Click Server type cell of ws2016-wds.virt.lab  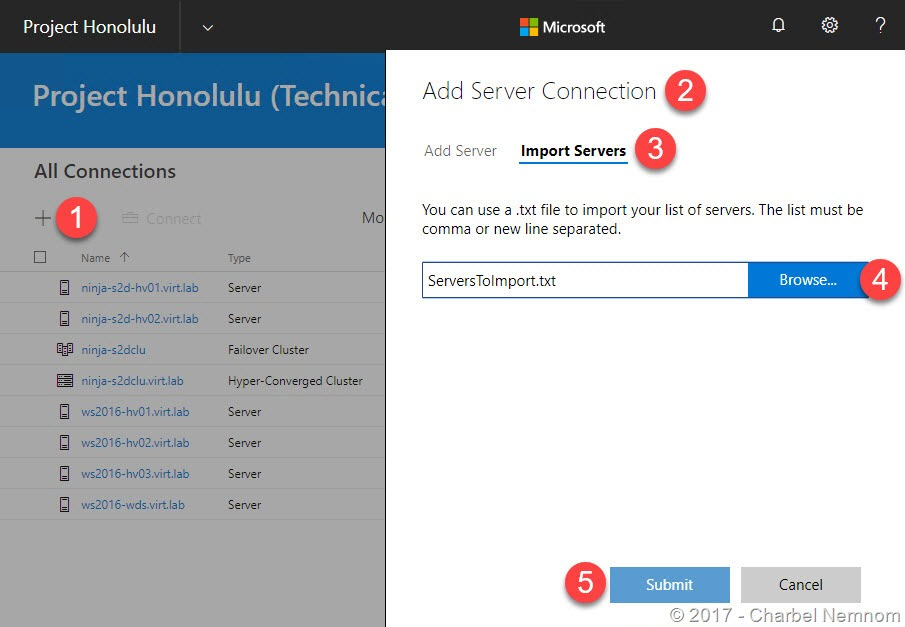coord(244,505)
